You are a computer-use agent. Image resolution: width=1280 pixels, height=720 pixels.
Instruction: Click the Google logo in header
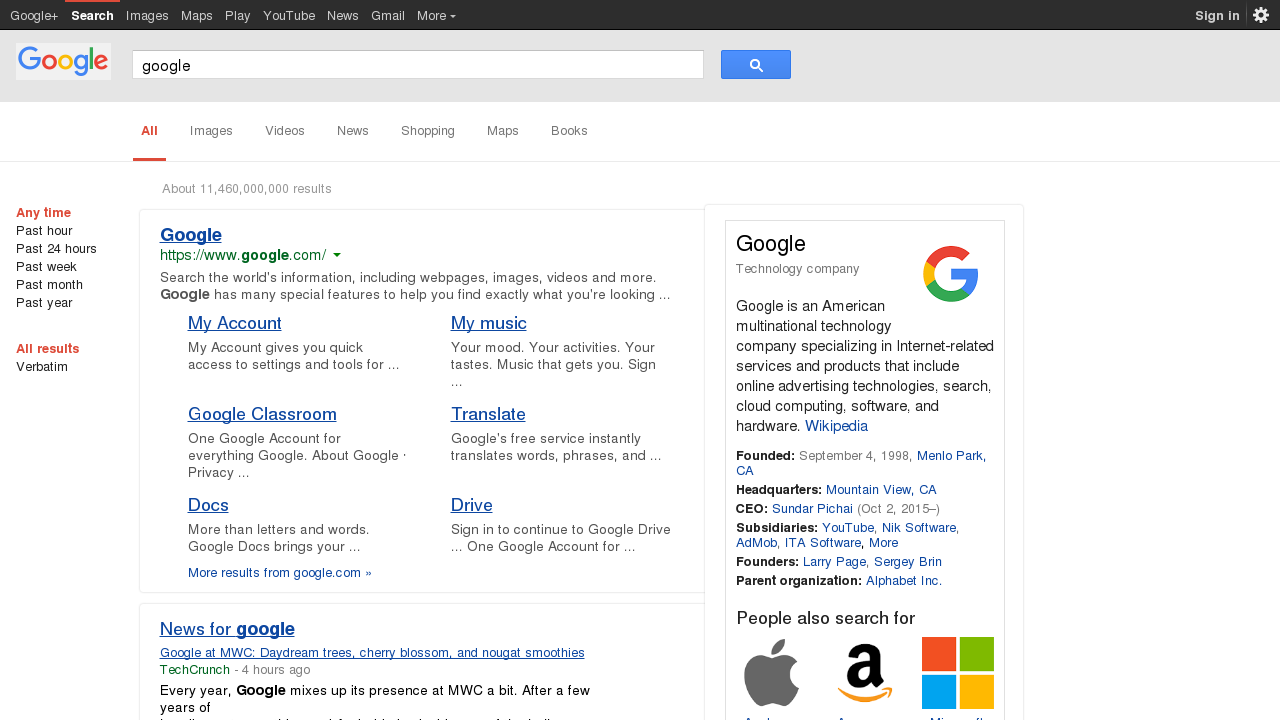(x=63, y=61)
